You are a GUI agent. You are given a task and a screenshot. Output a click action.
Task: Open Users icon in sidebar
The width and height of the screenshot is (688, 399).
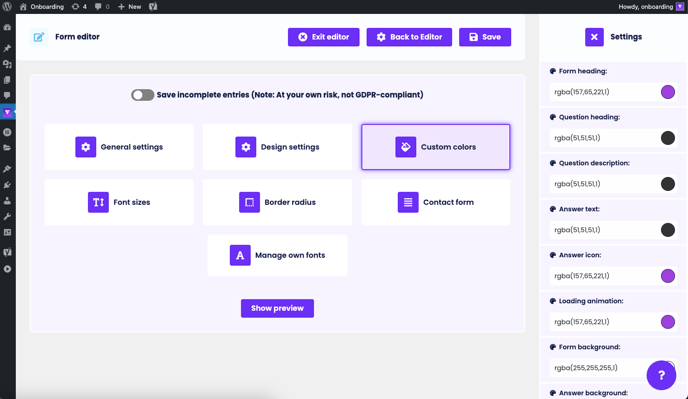pyautogui.click(x=7, y=201)
